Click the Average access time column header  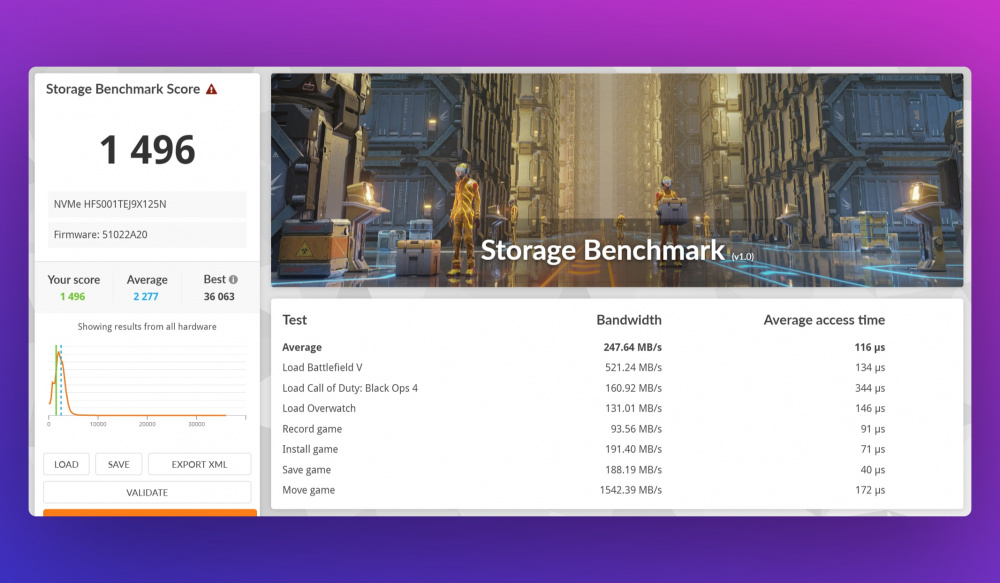click(824, 320)
